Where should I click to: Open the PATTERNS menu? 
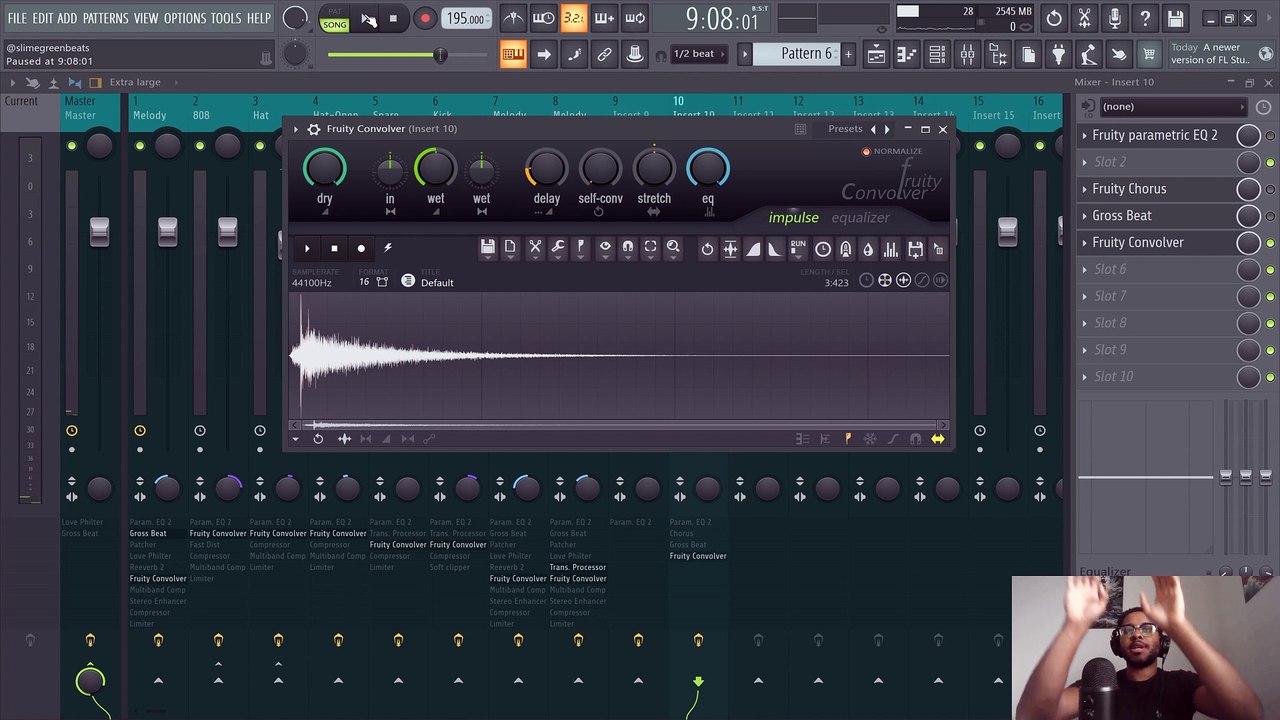coord(105,18)
